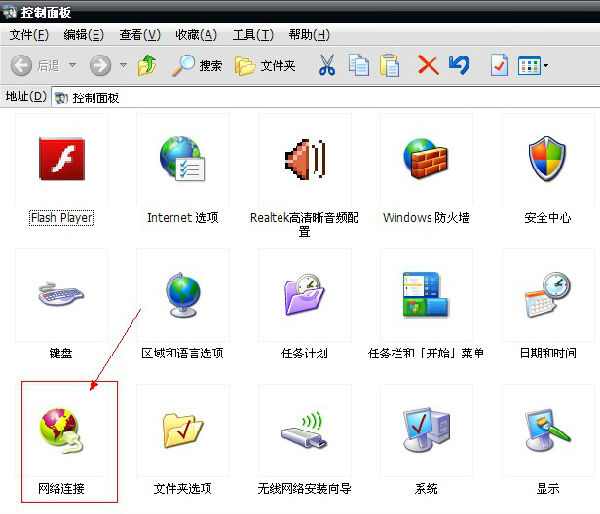Select the 系统 label text
This screenshot has height=514, width=600.
click(x=426, y=489)
